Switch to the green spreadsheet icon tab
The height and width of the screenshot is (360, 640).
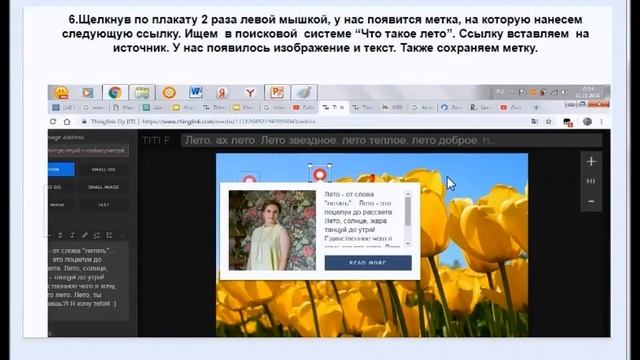pos(153,107)
